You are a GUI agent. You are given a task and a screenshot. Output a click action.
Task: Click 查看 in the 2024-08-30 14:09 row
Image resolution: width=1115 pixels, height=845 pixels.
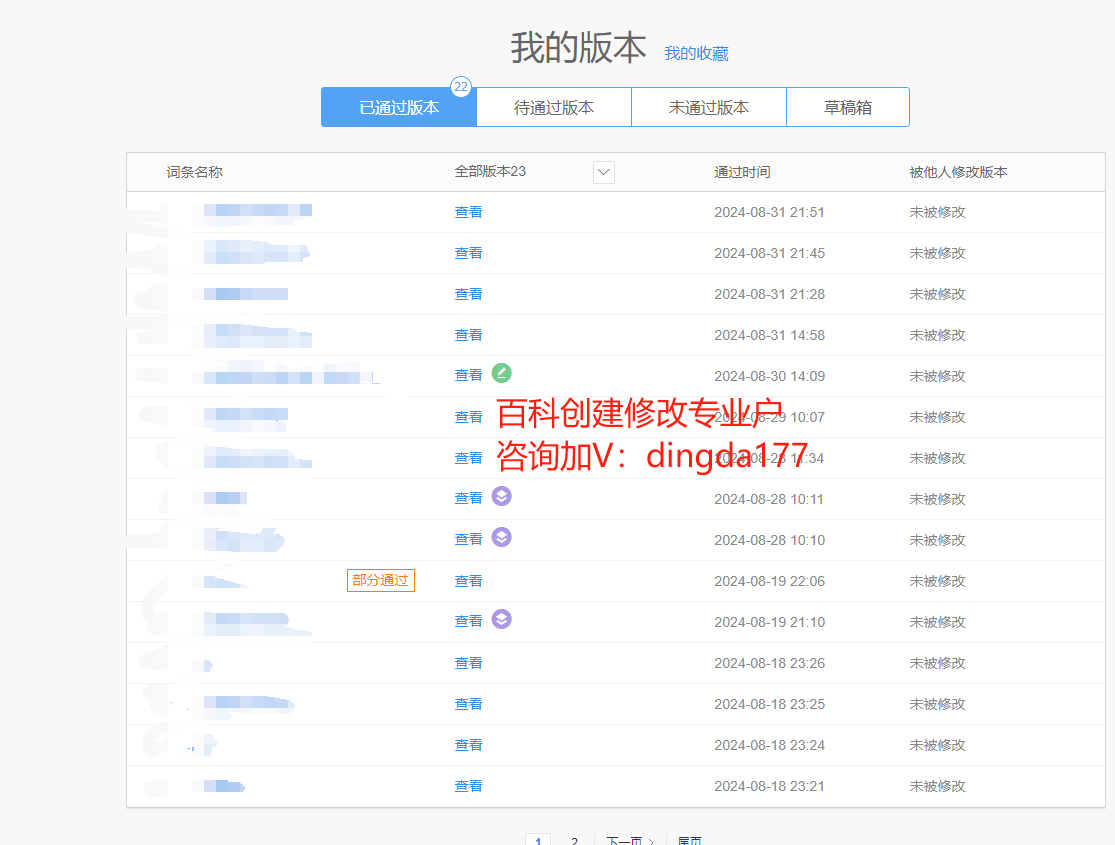(x=469, y=375)
